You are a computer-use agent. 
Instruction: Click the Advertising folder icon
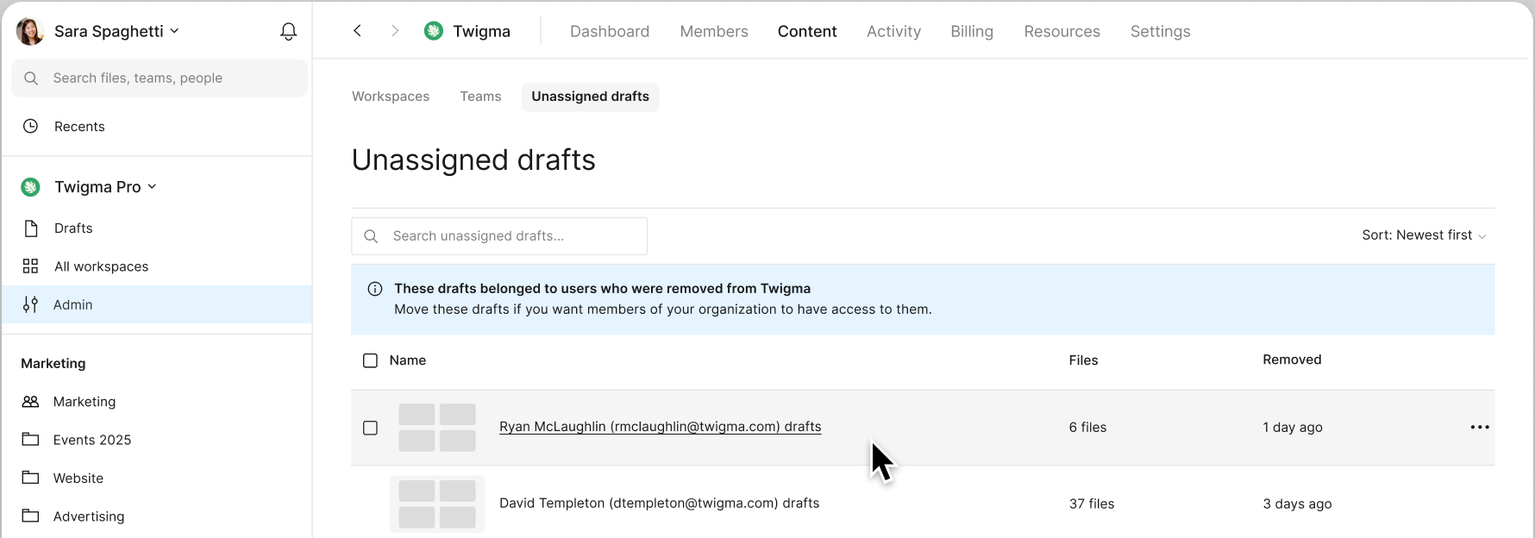(31, 516)
